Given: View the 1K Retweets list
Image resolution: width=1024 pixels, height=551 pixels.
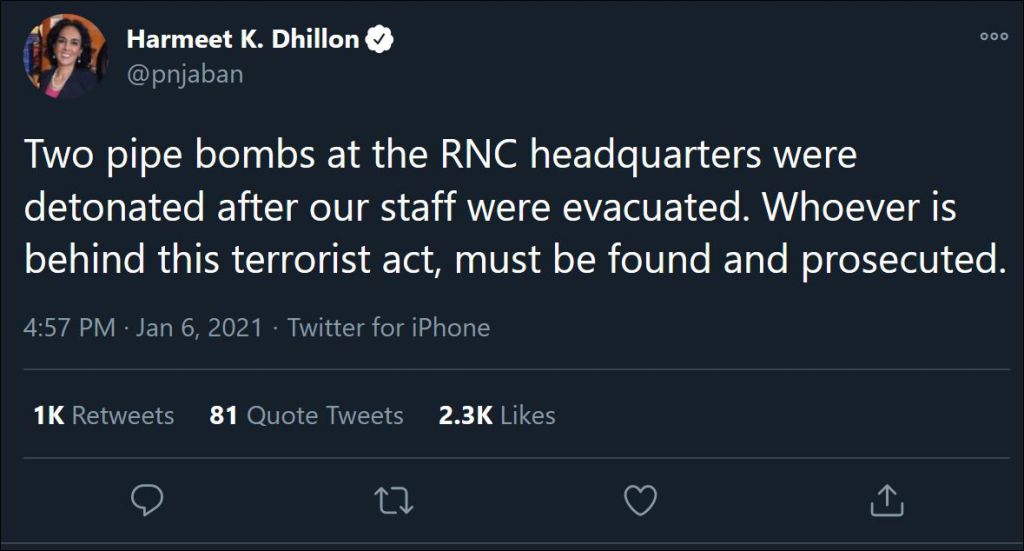Looking at the screenshot, I should click(x=104, y=415).
